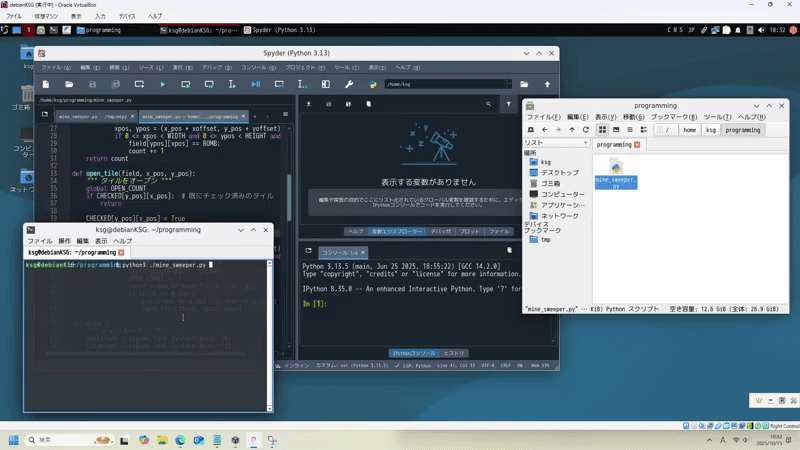Screen dimensions: 800x450
Task: Click the search icon in Variable Explorer
Action: pos(488,104)
